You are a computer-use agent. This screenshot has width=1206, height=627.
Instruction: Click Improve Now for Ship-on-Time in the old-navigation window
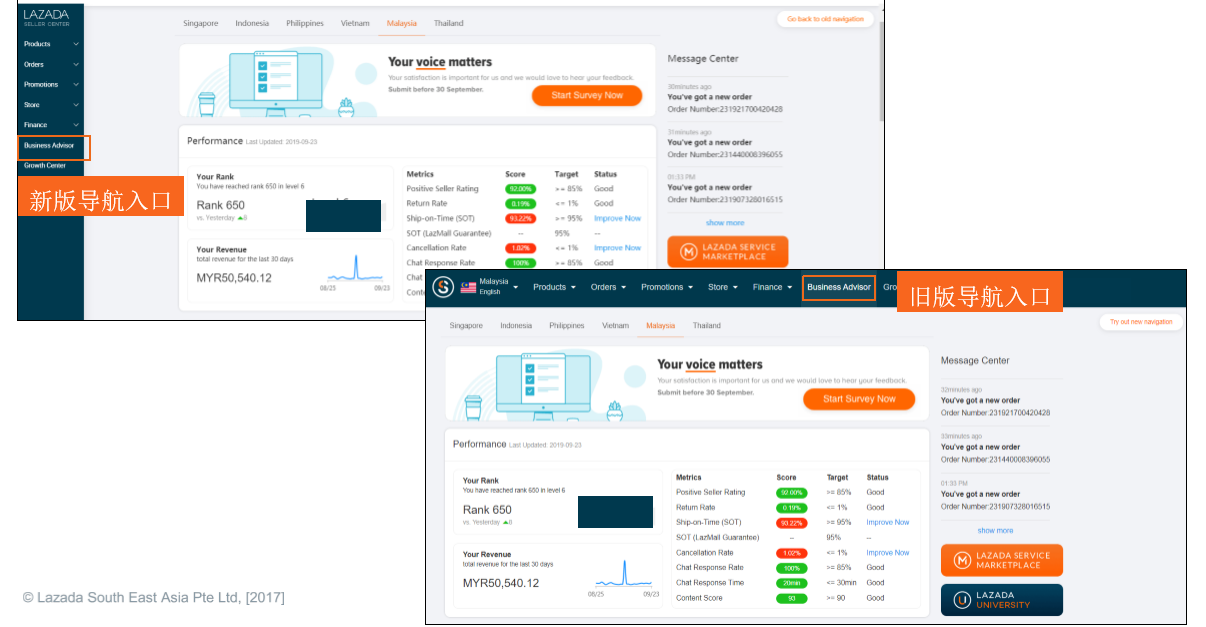pos(888,523)
